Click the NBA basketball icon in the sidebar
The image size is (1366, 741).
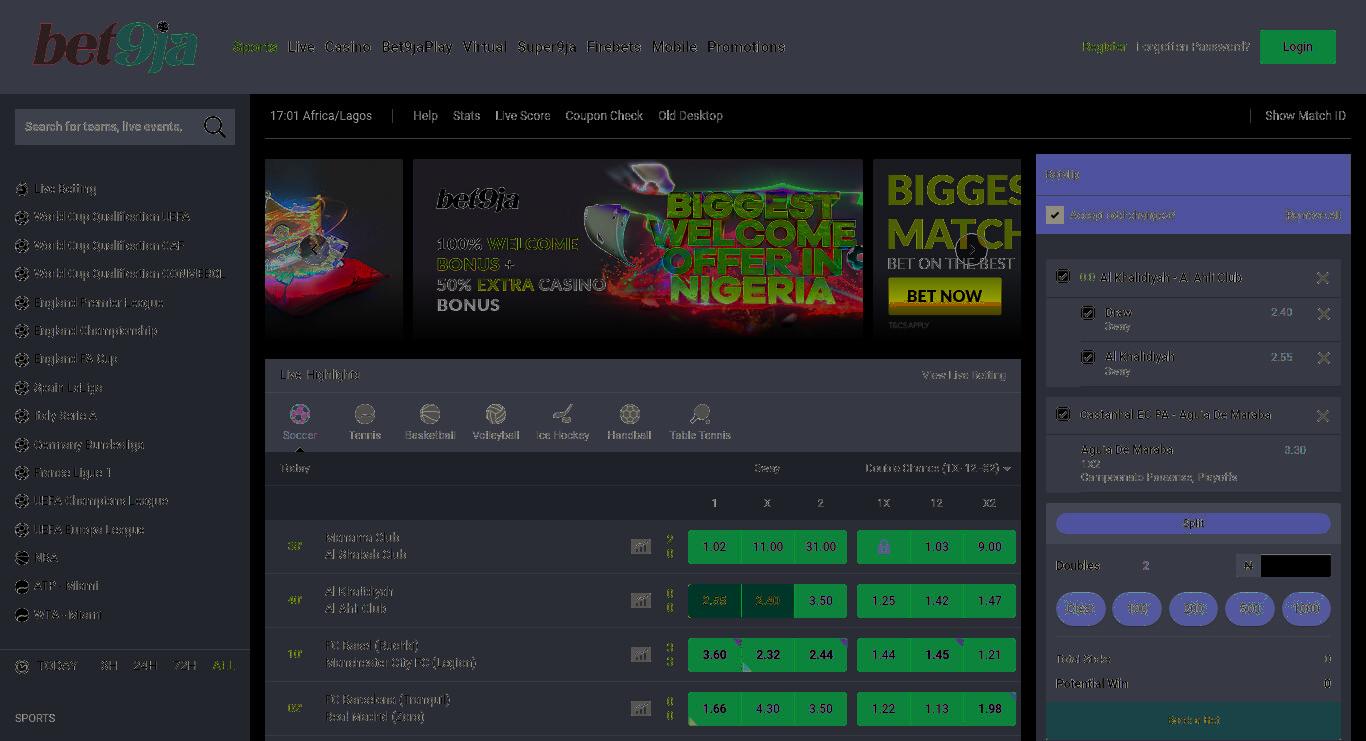point(22,557)
